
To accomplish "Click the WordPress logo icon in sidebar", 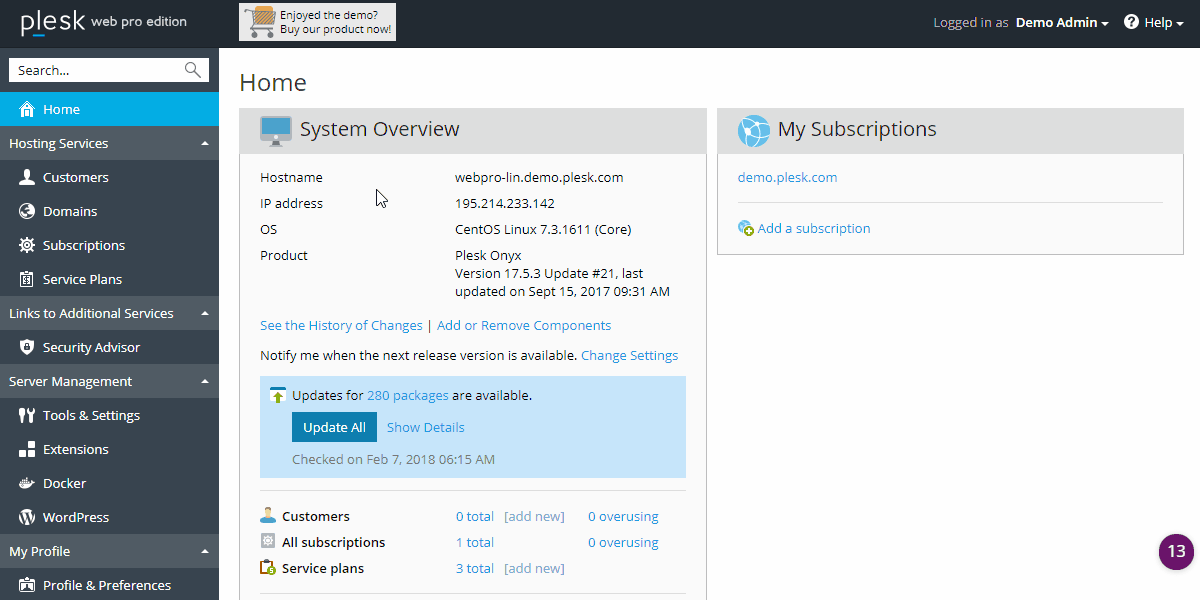I will point(27,517).
